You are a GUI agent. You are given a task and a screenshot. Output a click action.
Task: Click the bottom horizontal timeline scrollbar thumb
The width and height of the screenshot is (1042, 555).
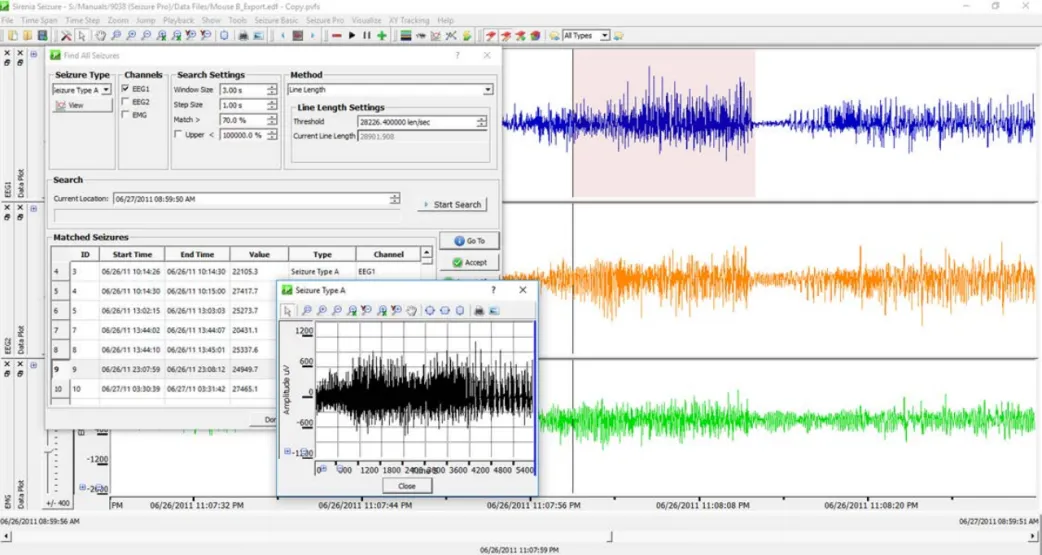click(x=609, y=536)
